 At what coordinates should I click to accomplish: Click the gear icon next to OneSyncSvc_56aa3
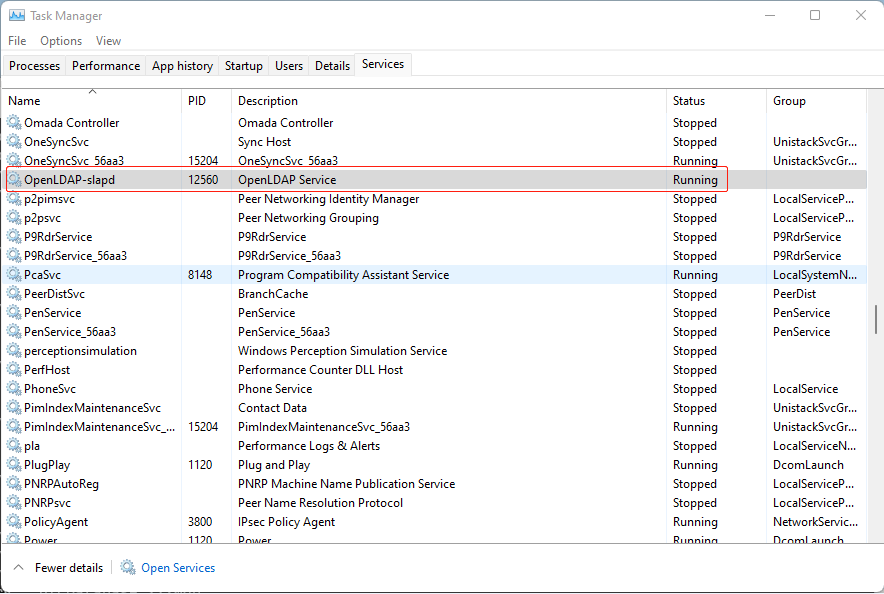pyautogui.click(x=14, y=161)
